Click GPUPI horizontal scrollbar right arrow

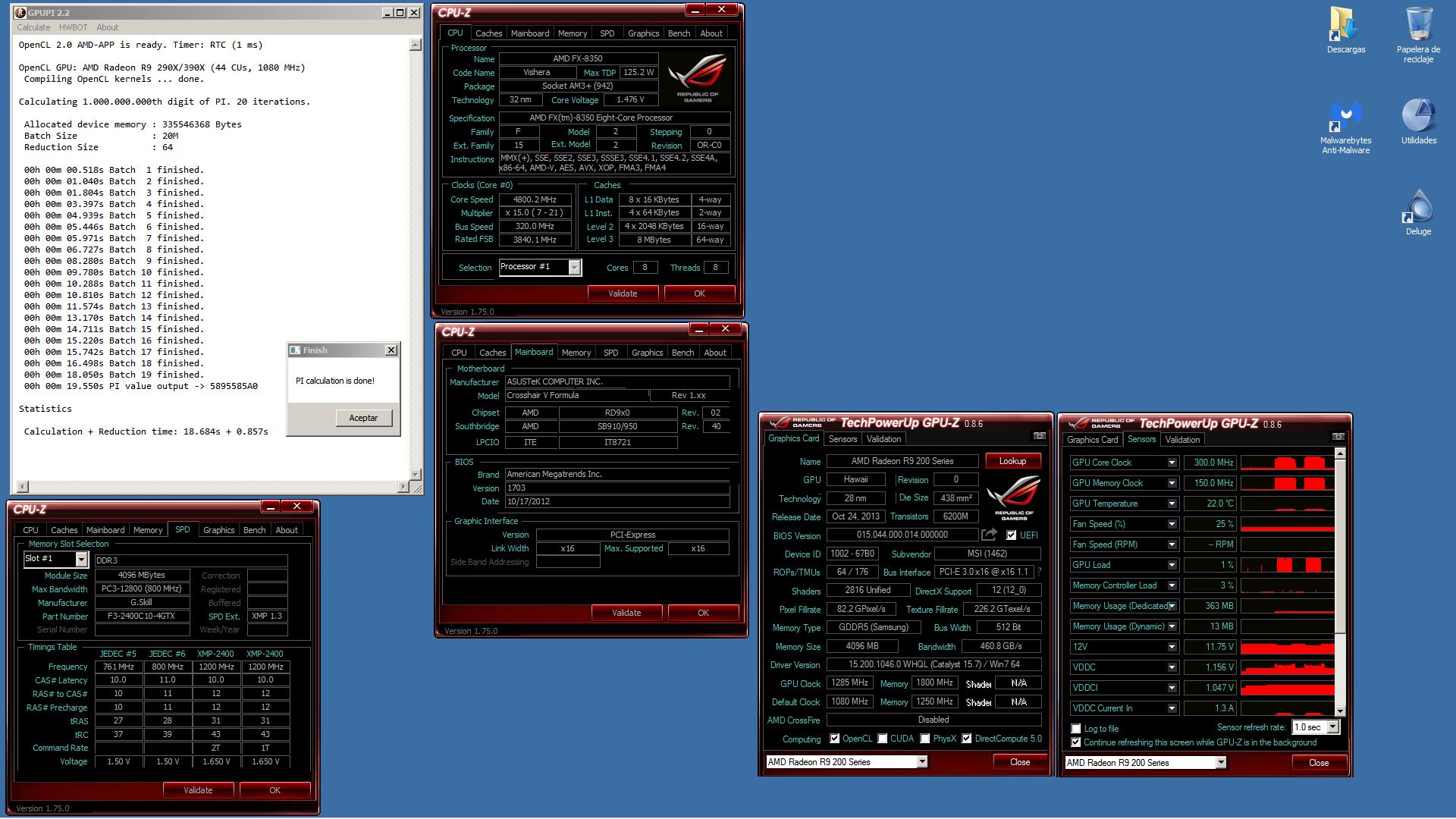(x=403, y=486)
